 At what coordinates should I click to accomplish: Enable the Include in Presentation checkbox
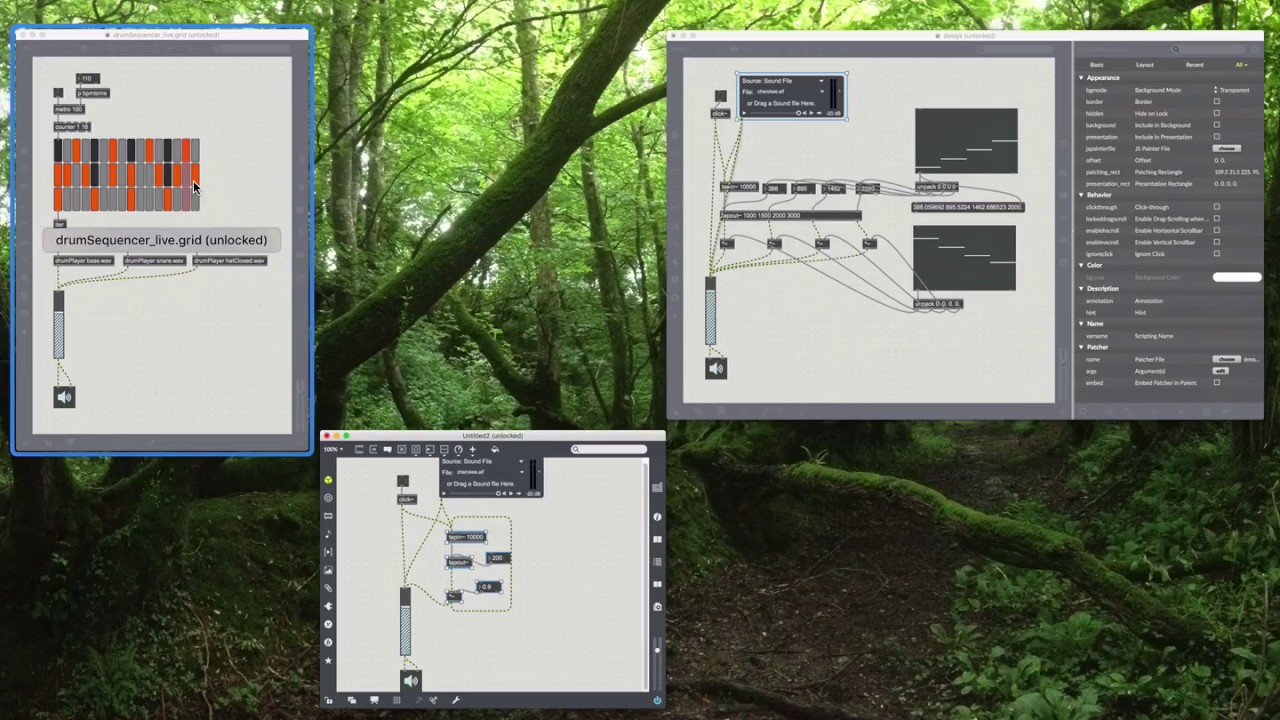coord(1217,136)
